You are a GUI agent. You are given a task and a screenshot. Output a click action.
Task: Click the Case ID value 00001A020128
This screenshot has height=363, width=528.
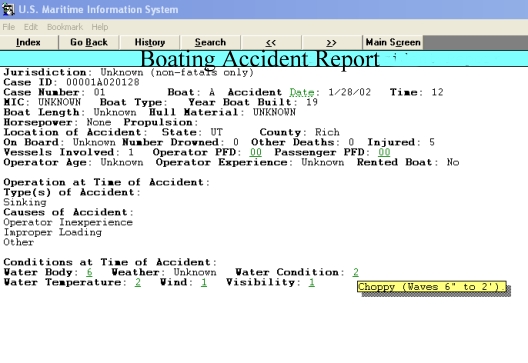tap(103, 82)
